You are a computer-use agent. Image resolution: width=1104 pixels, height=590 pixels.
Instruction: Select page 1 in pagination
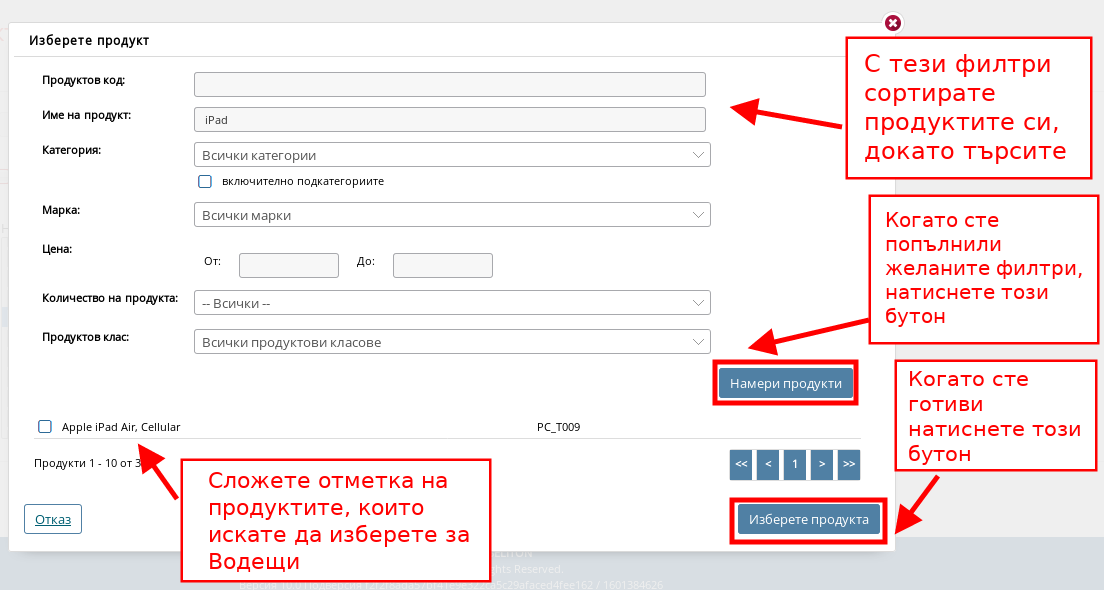click(x=795, y=465)
